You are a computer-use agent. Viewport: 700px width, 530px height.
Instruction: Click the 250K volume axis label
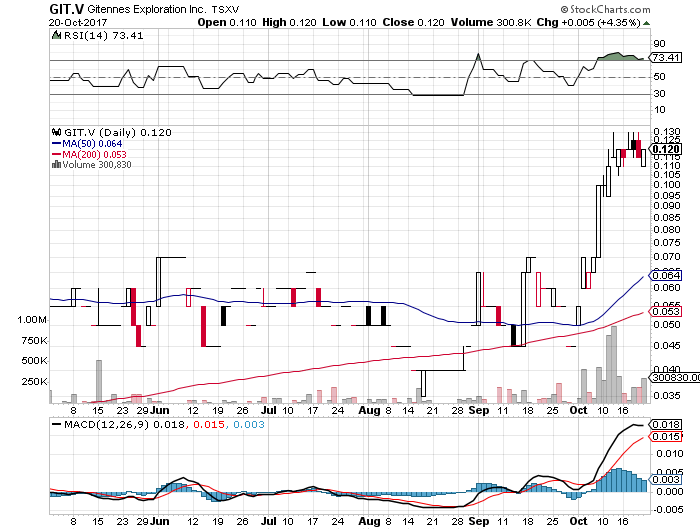tap(34, 382)
